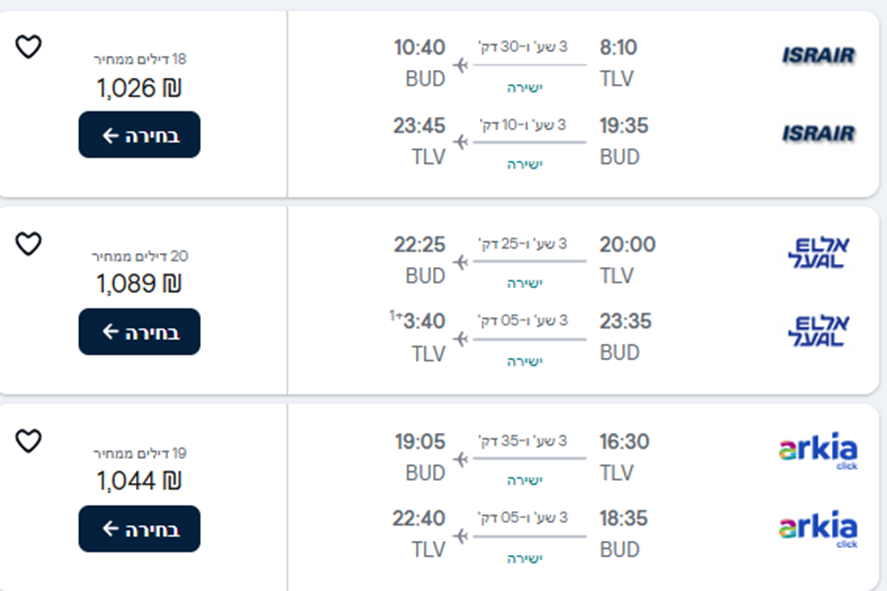Click El Al logo on 23:35 return
The image size is (887, 591).
[x=818, y=331]
